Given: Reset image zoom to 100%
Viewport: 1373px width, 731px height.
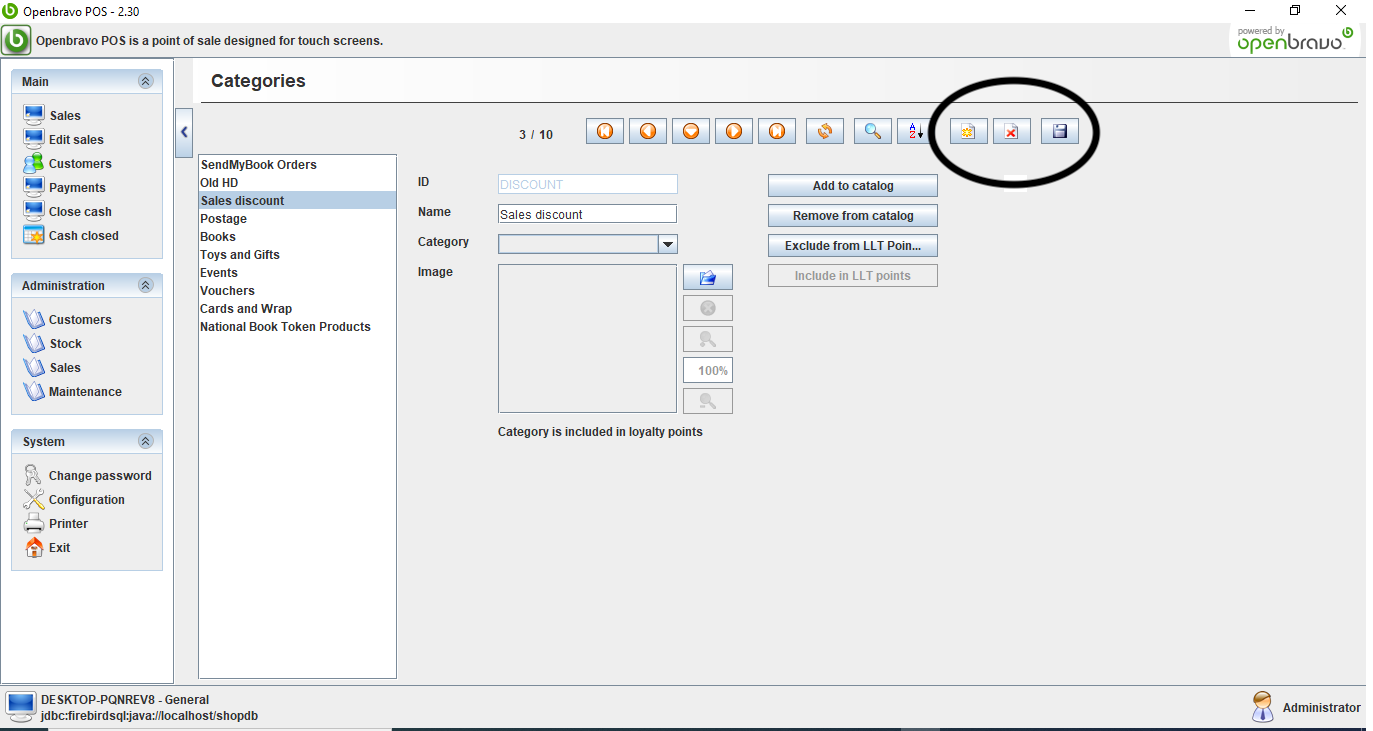Looking at the screenshot, I should click(708, 370).
